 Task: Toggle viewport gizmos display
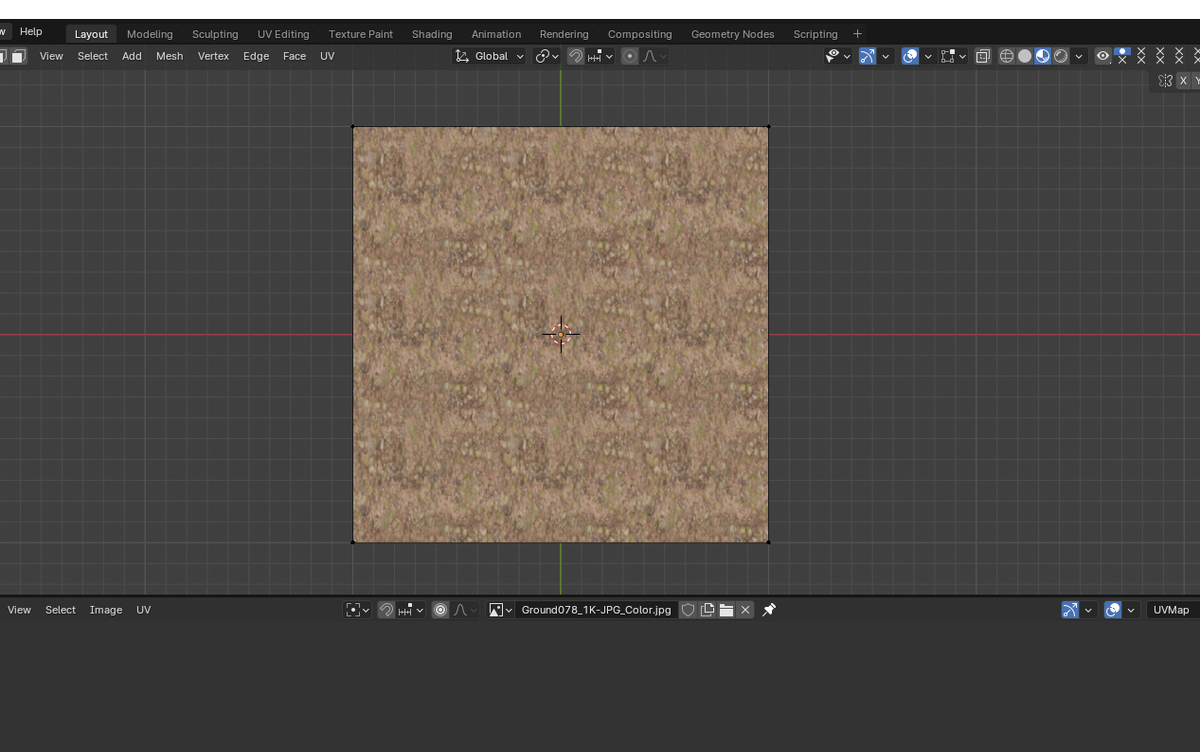point(868,56)
